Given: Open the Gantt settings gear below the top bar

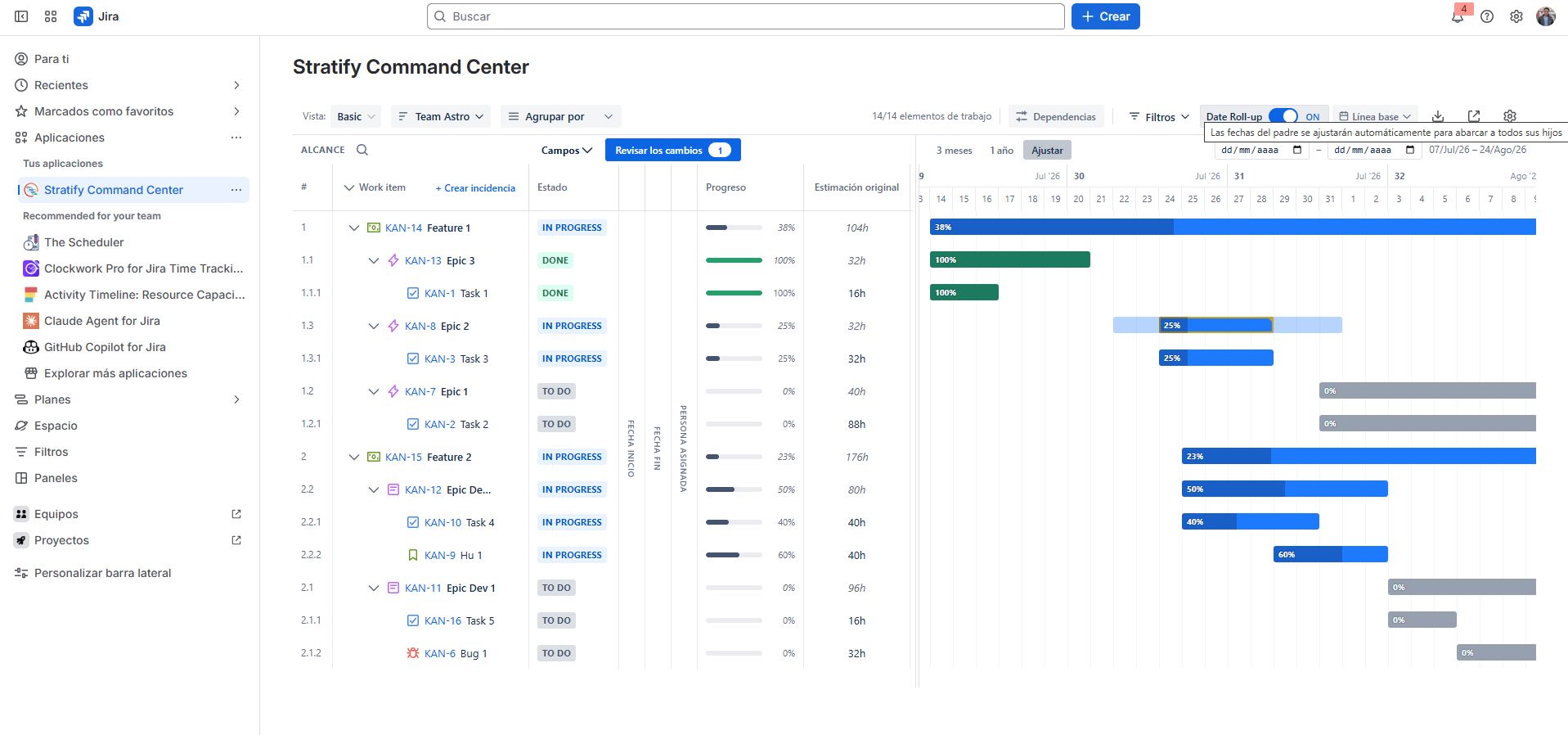Looking at the screenshot, I should coord(1510,116).
